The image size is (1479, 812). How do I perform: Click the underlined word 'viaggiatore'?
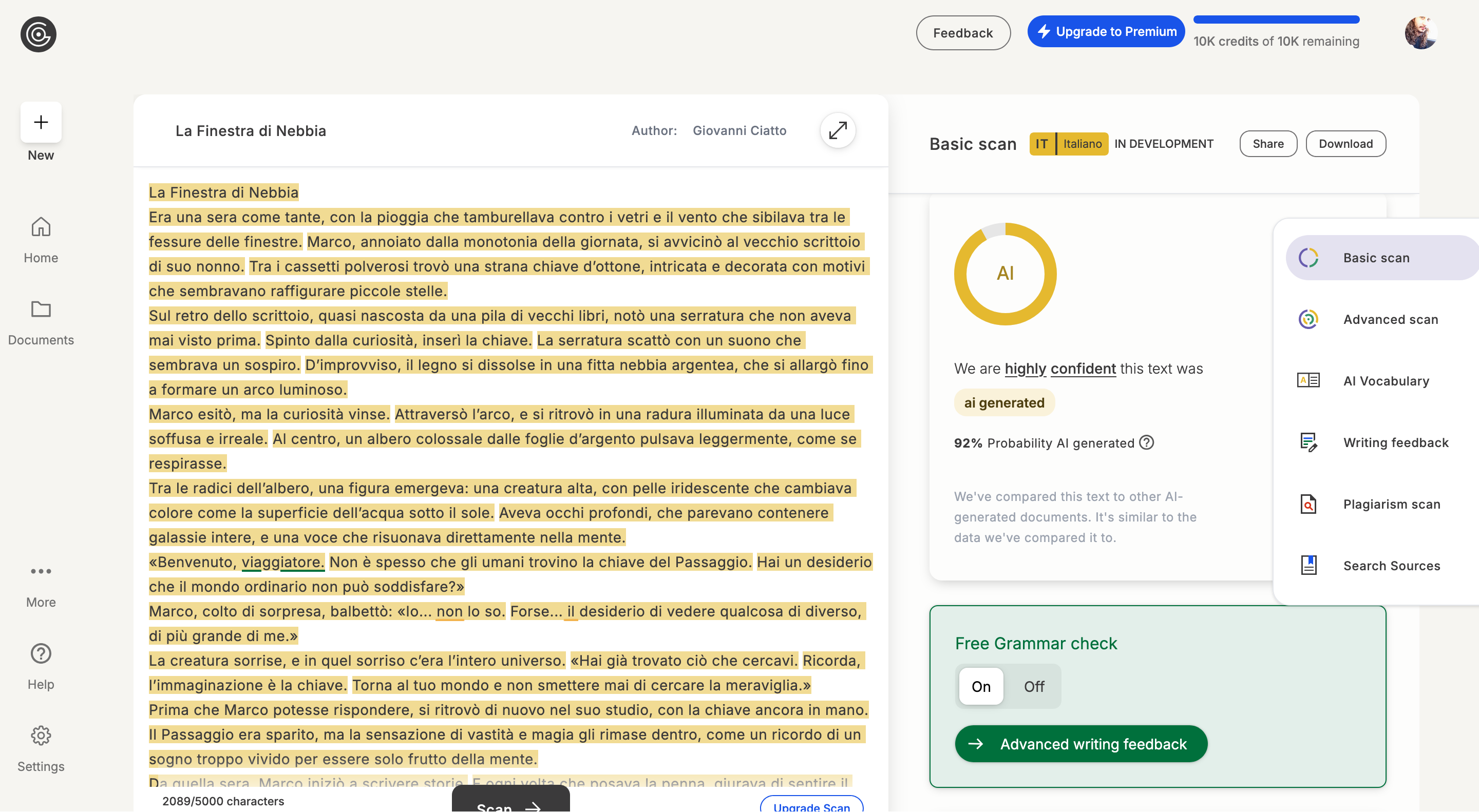click(x=282, y=562)
